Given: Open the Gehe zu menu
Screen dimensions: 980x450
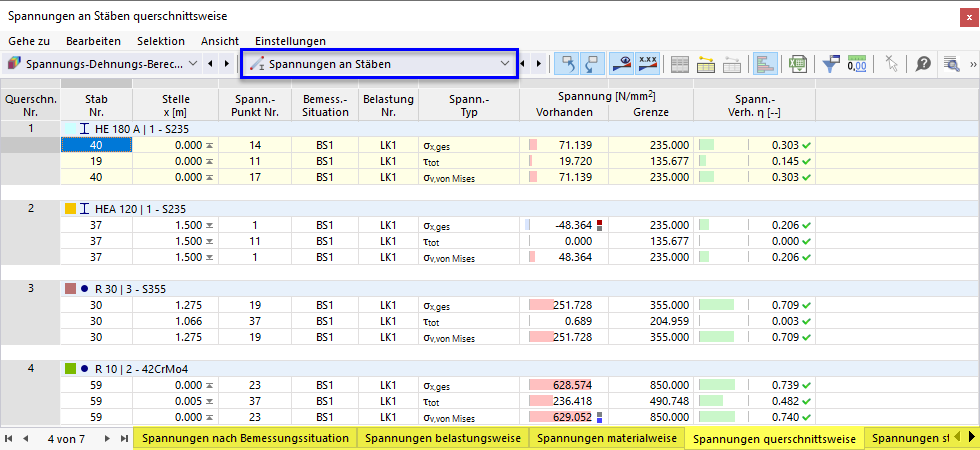Looking at the screenshot, I should coord(29,41).
